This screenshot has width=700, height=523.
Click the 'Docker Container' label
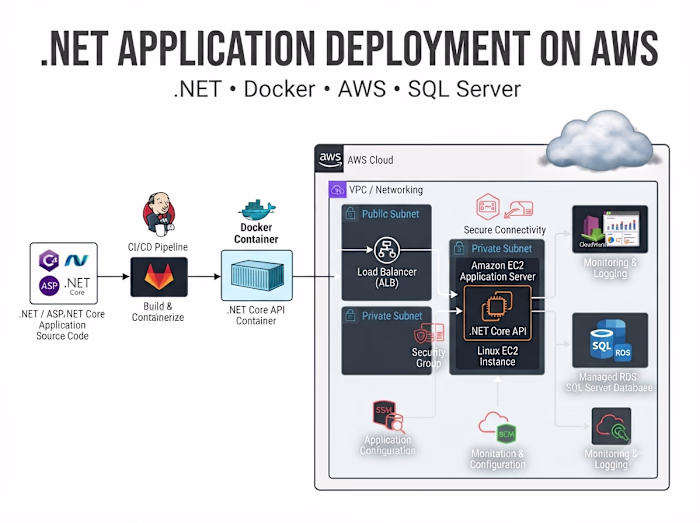pyautogui.click(x=256, y=233)
